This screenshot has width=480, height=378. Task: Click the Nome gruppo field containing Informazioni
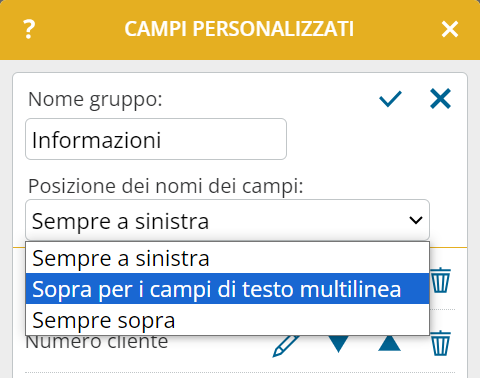click(x=156, y=139)
